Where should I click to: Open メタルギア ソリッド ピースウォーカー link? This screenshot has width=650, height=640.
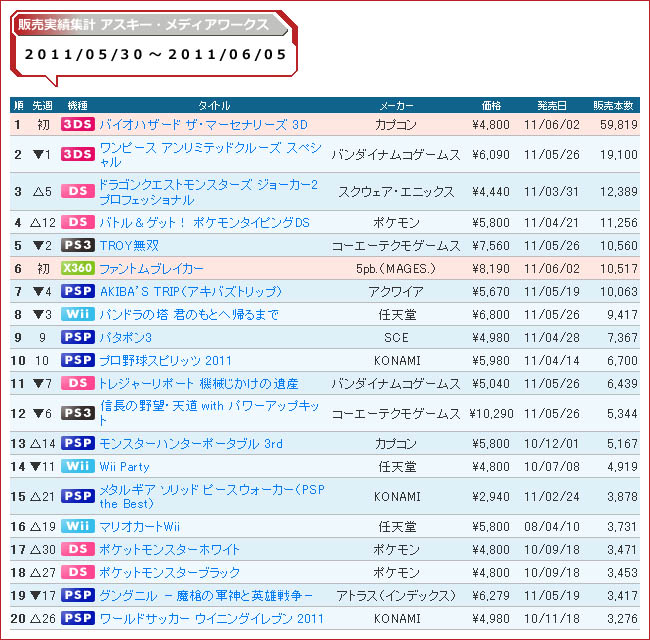212,497
